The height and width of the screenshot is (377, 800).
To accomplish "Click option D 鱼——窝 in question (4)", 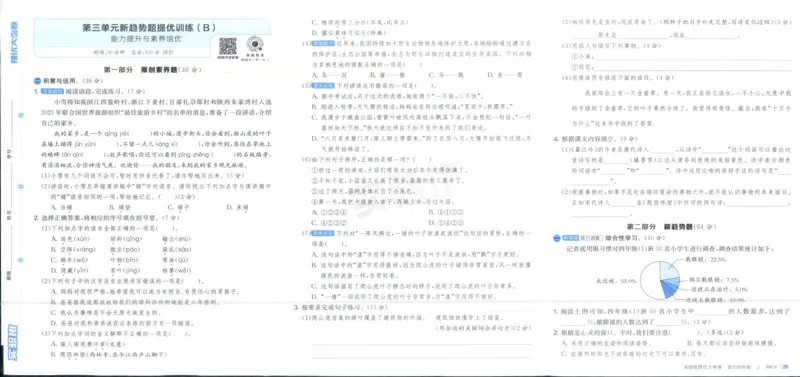I will (505, 74).
